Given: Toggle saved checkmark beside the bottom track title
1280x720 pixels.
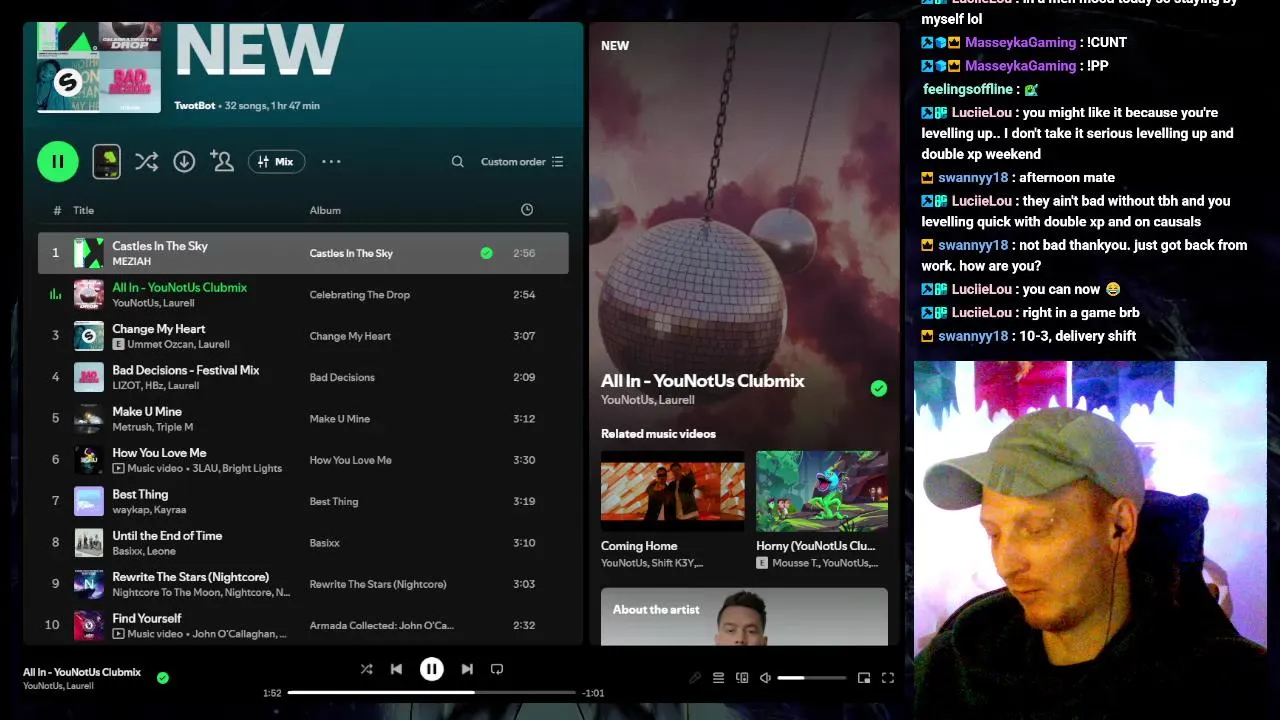Looking at the screenshot, I should (x=163, y=678).
